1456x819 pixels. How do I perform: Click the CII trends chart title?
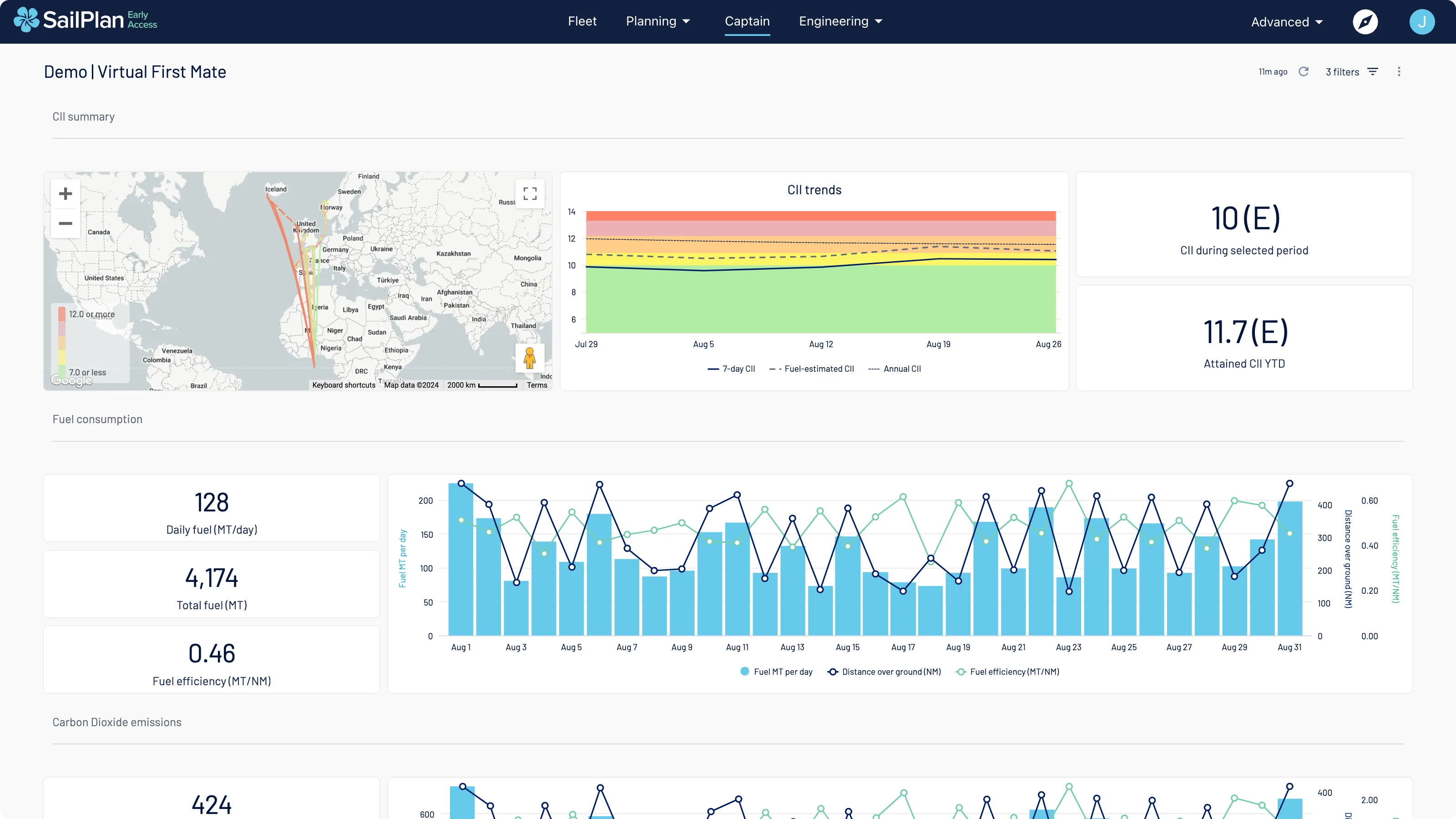(814, 190)
